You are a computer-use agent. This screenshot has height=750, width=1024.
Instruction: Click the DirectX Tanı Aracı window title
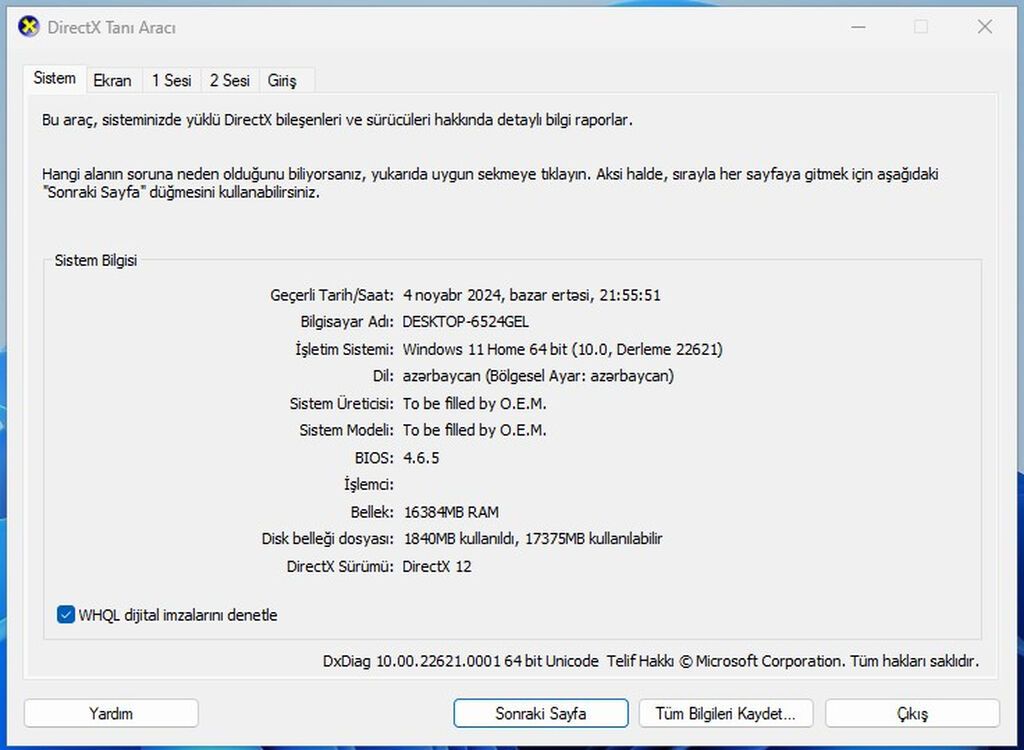[112, 27]
